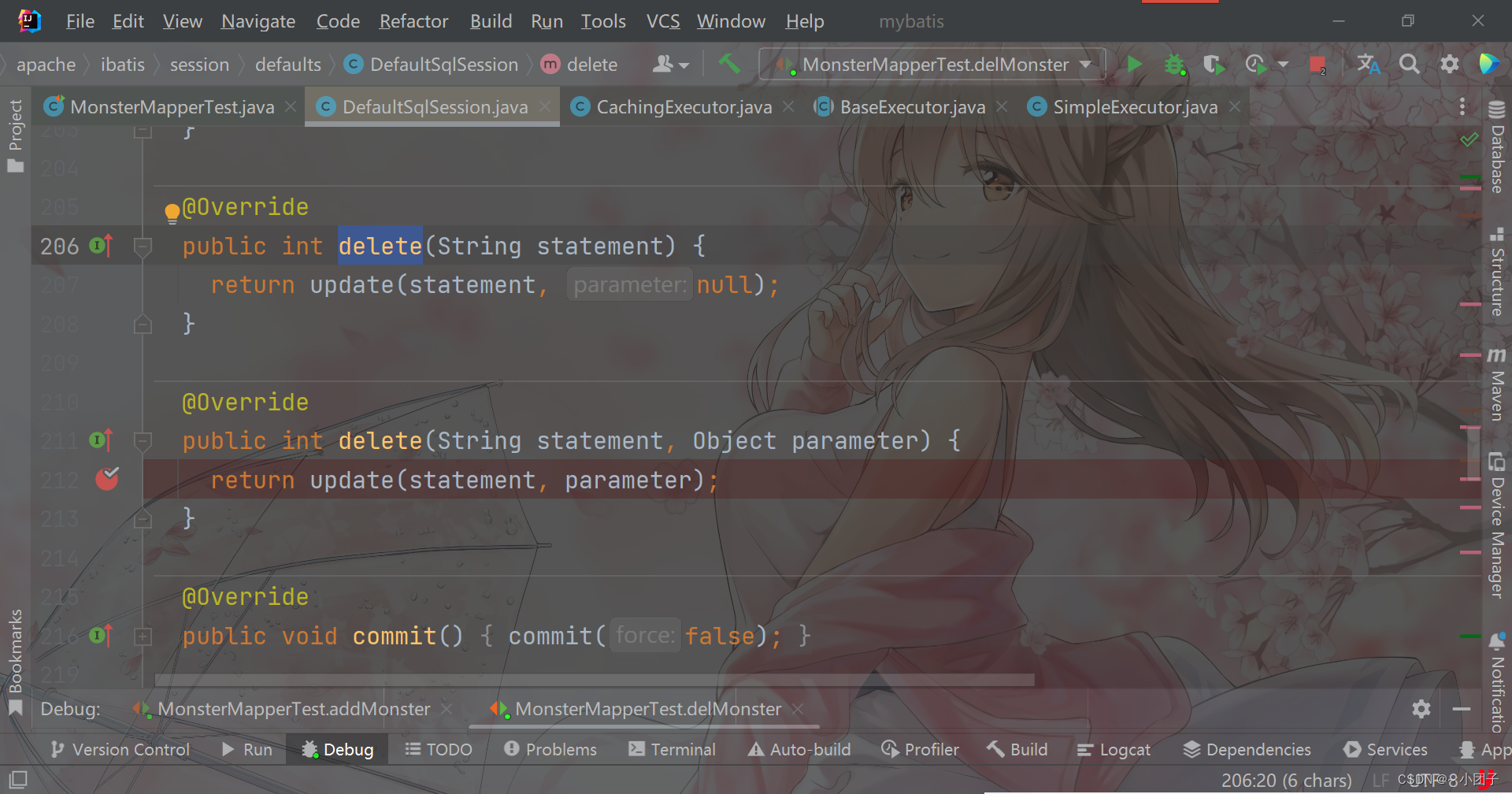Open the Bookmarks tool window

[x=16, y=662]
